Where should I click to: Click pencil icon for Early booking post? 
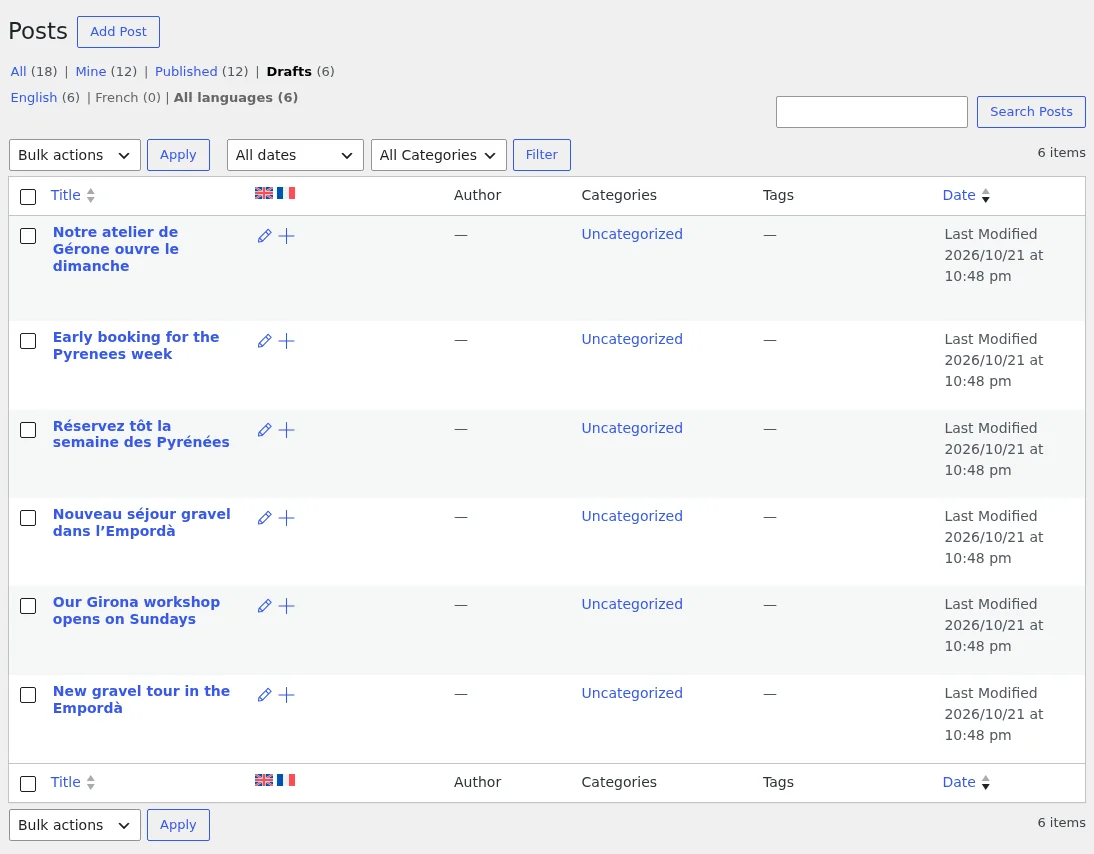[264, 340]
